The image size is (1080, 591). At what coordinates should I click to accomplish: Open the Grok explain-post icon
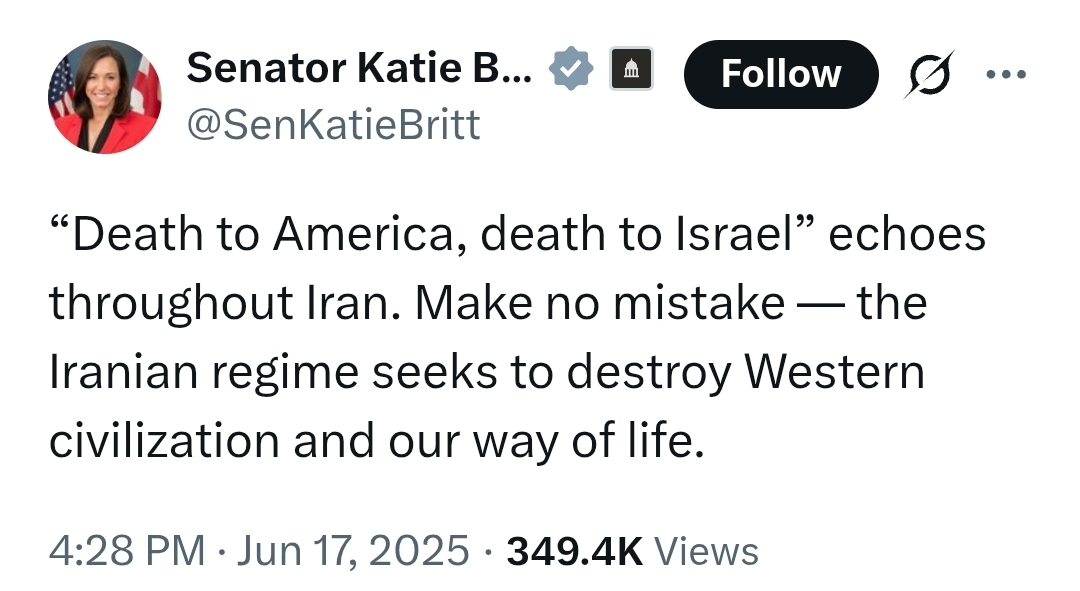[x=929, y=74]
